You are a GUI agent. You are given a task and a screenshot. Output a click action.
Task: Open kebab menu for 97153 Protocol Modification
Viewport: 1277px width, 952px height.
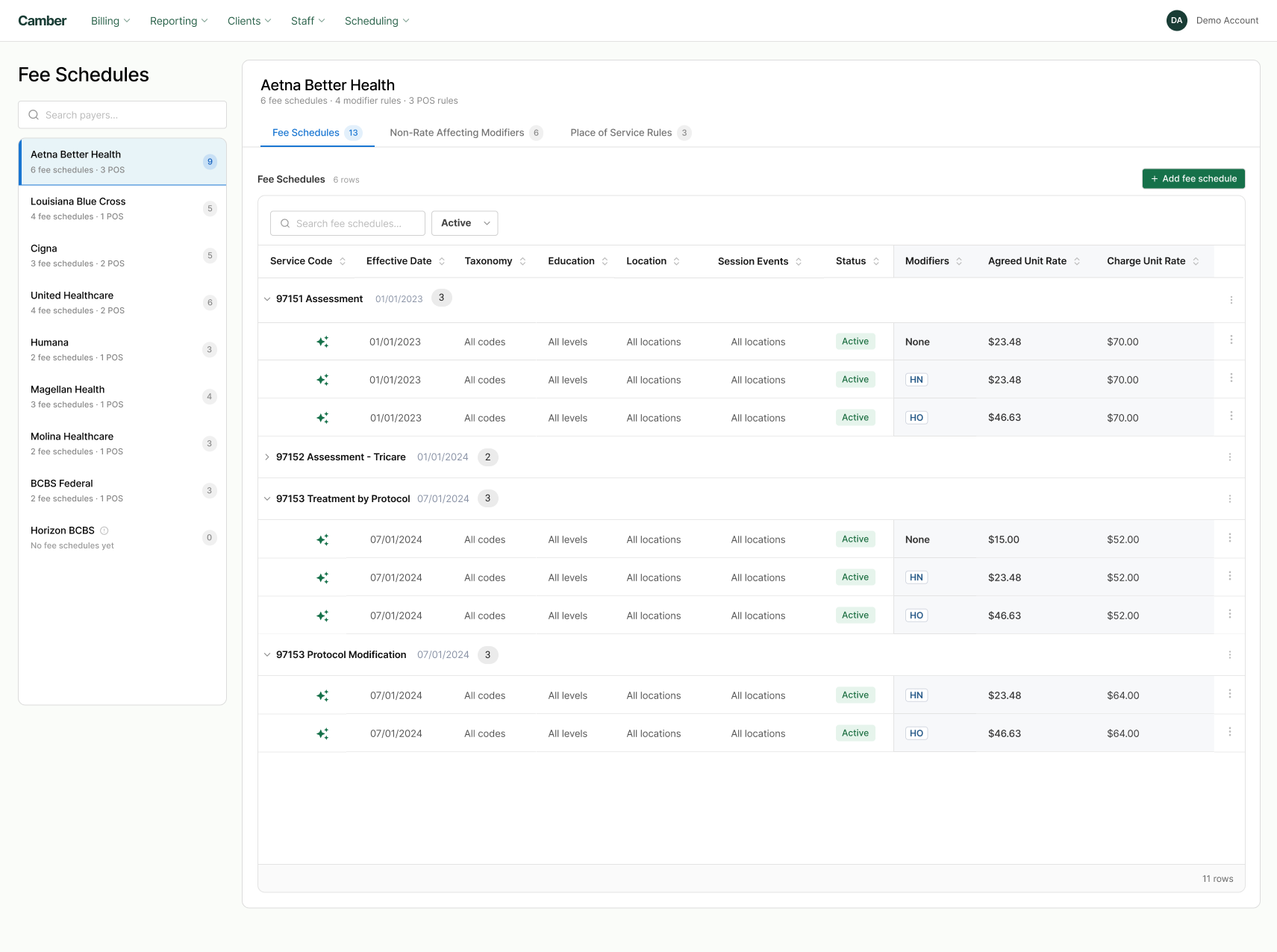[1230, 655]
